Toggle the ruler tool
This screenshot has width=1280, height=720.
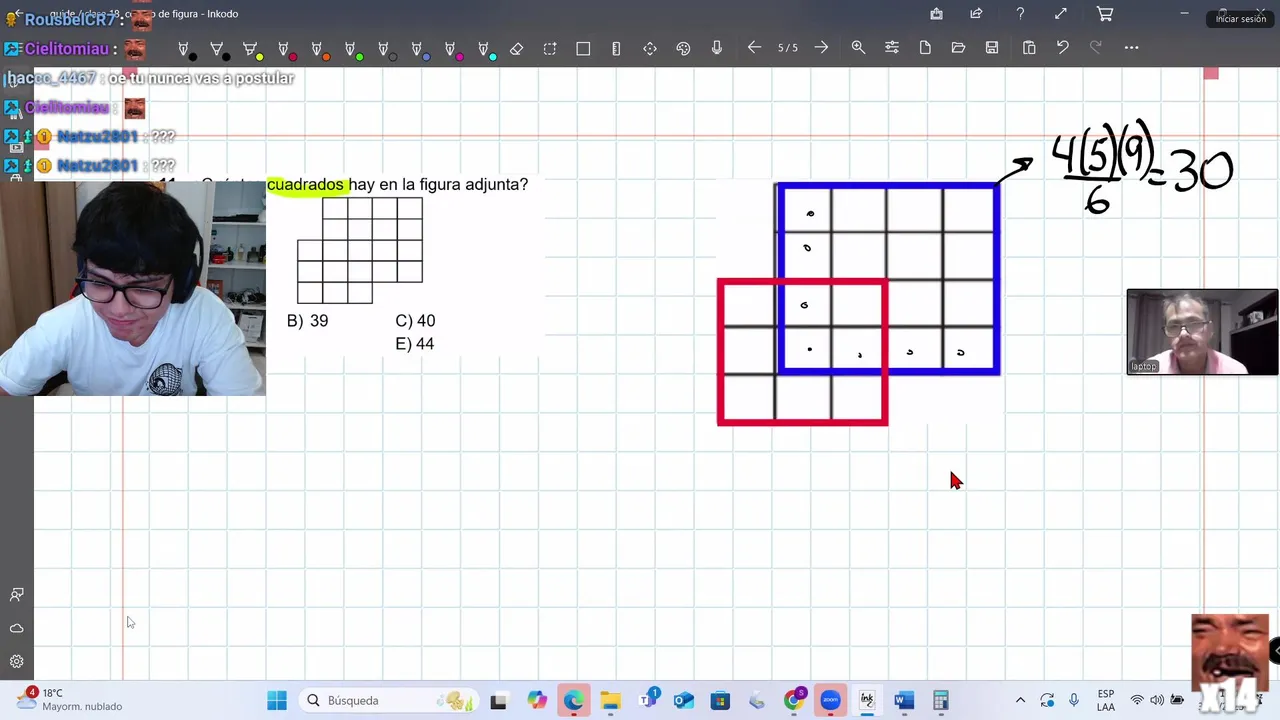pos(616,48)
